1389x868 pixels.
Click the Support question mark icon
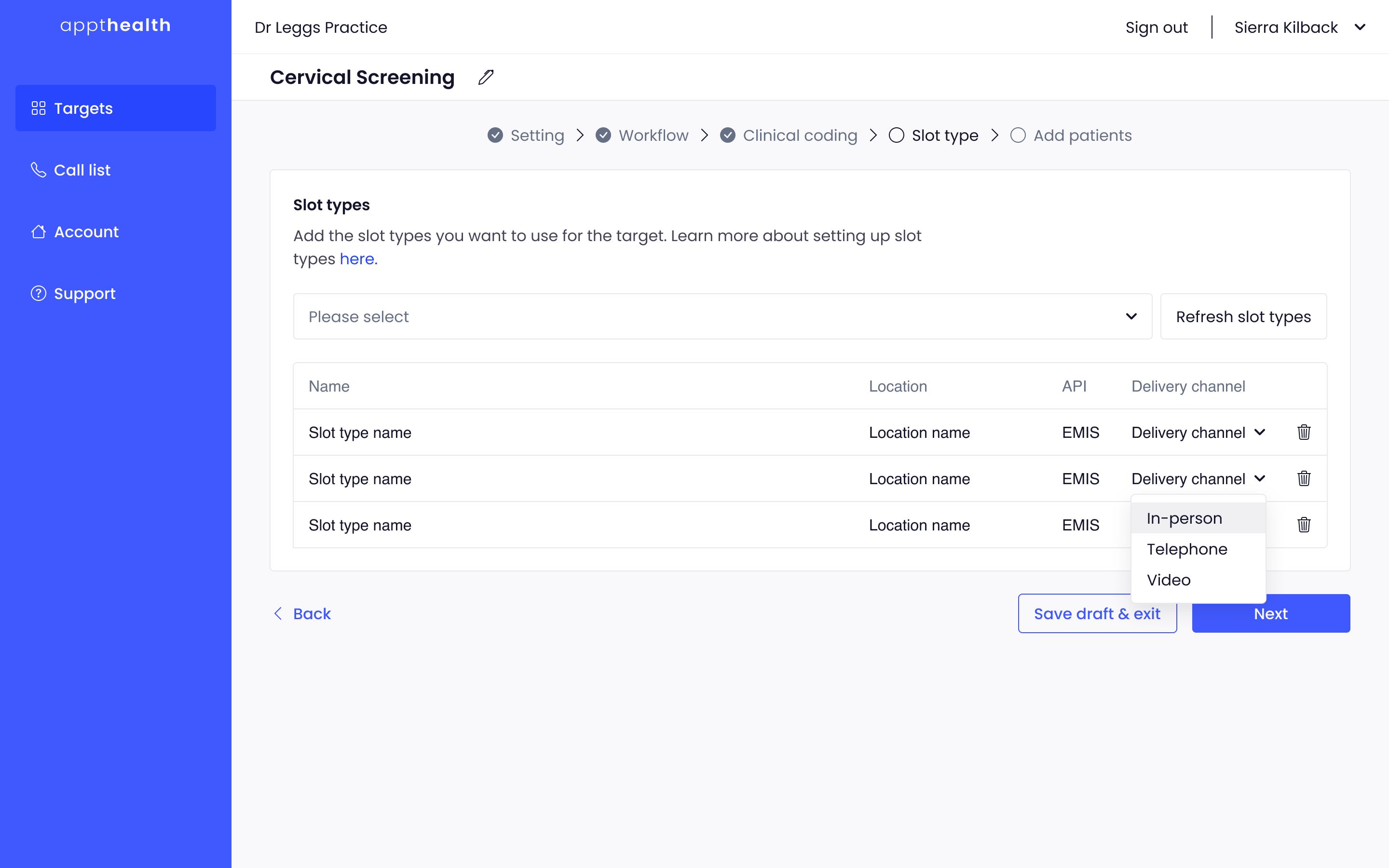click(39, 293)
